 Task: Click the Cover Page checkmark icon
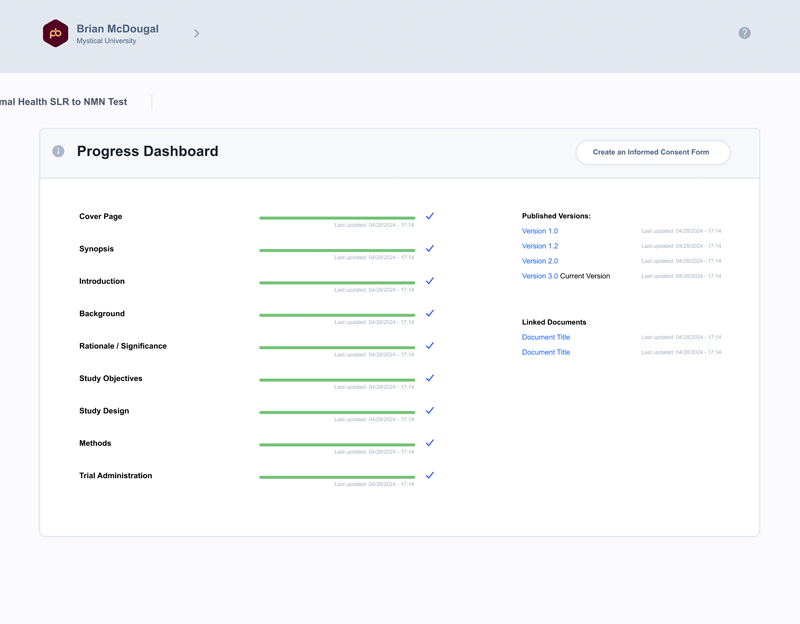pyautogui.click(x=430, y=216)
